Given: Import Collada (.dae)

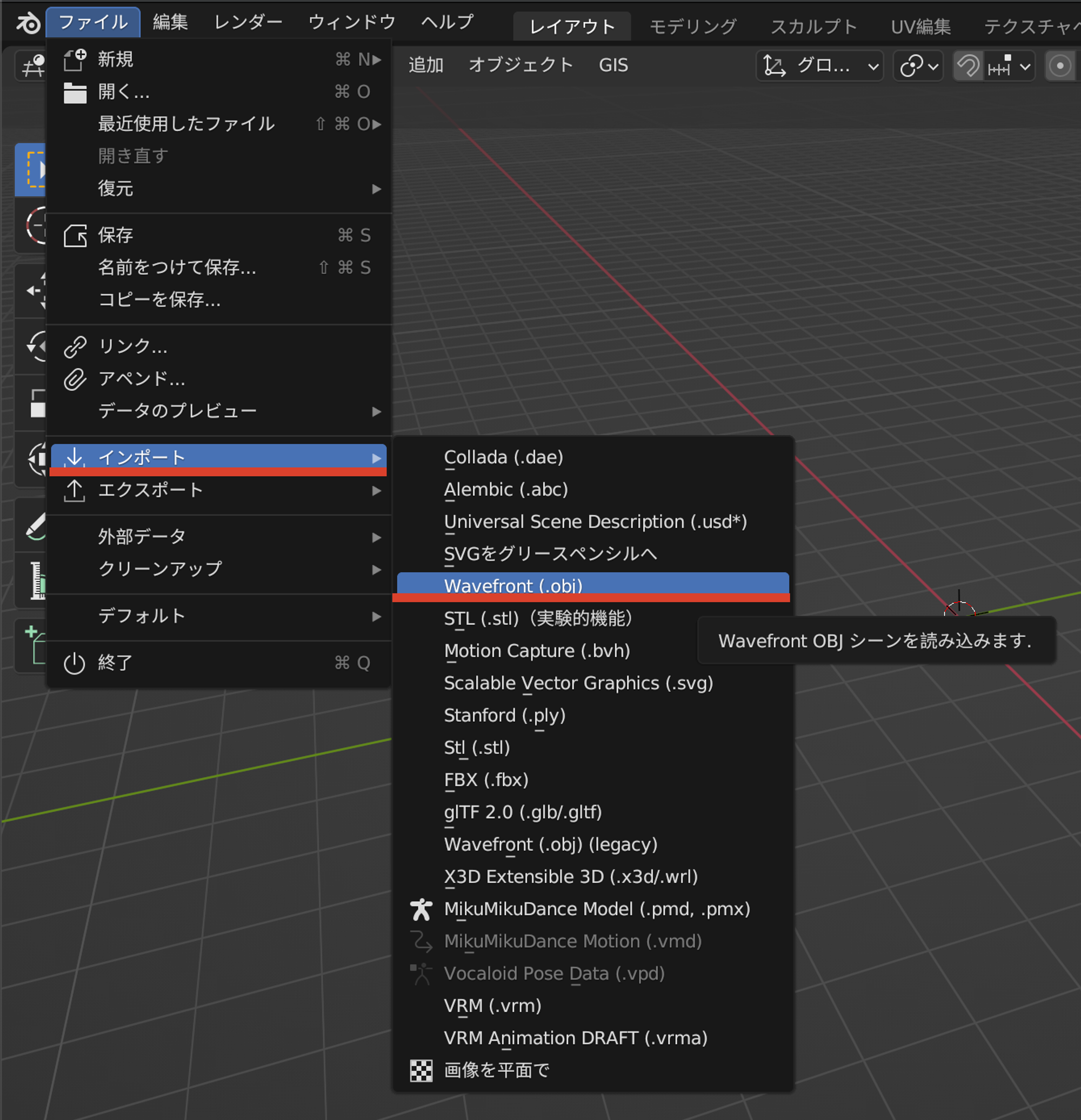Looking at the screenshot, I should pyautogui.click(x=593, y=458).
